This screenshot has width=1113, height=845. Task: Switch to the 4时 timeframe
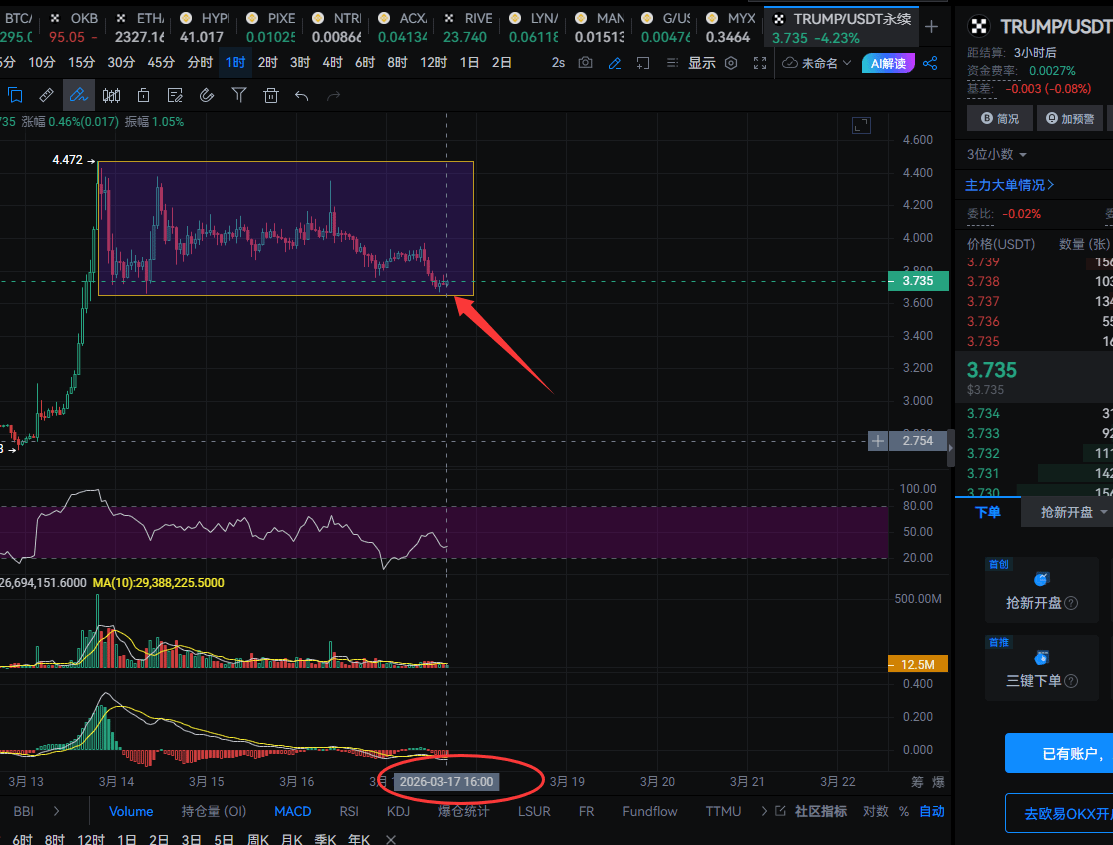pos(332,62)
